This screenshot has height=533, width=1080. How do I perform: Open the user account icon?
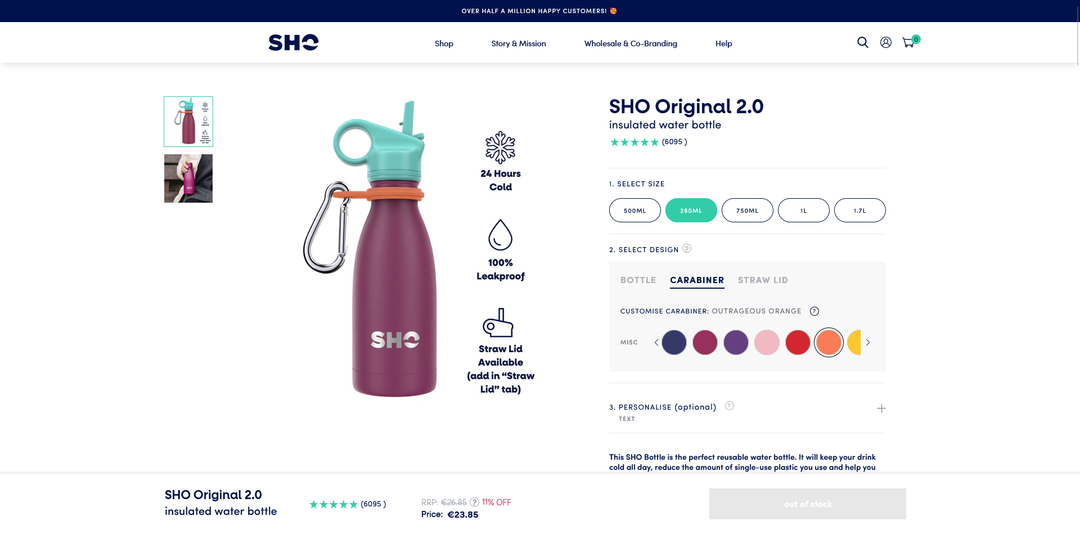tap(886, 43)
